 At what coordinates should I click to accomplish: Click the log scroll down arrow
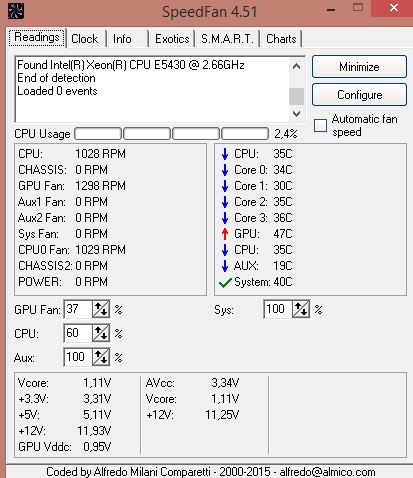pyautogui.click(x=296, y=114)
